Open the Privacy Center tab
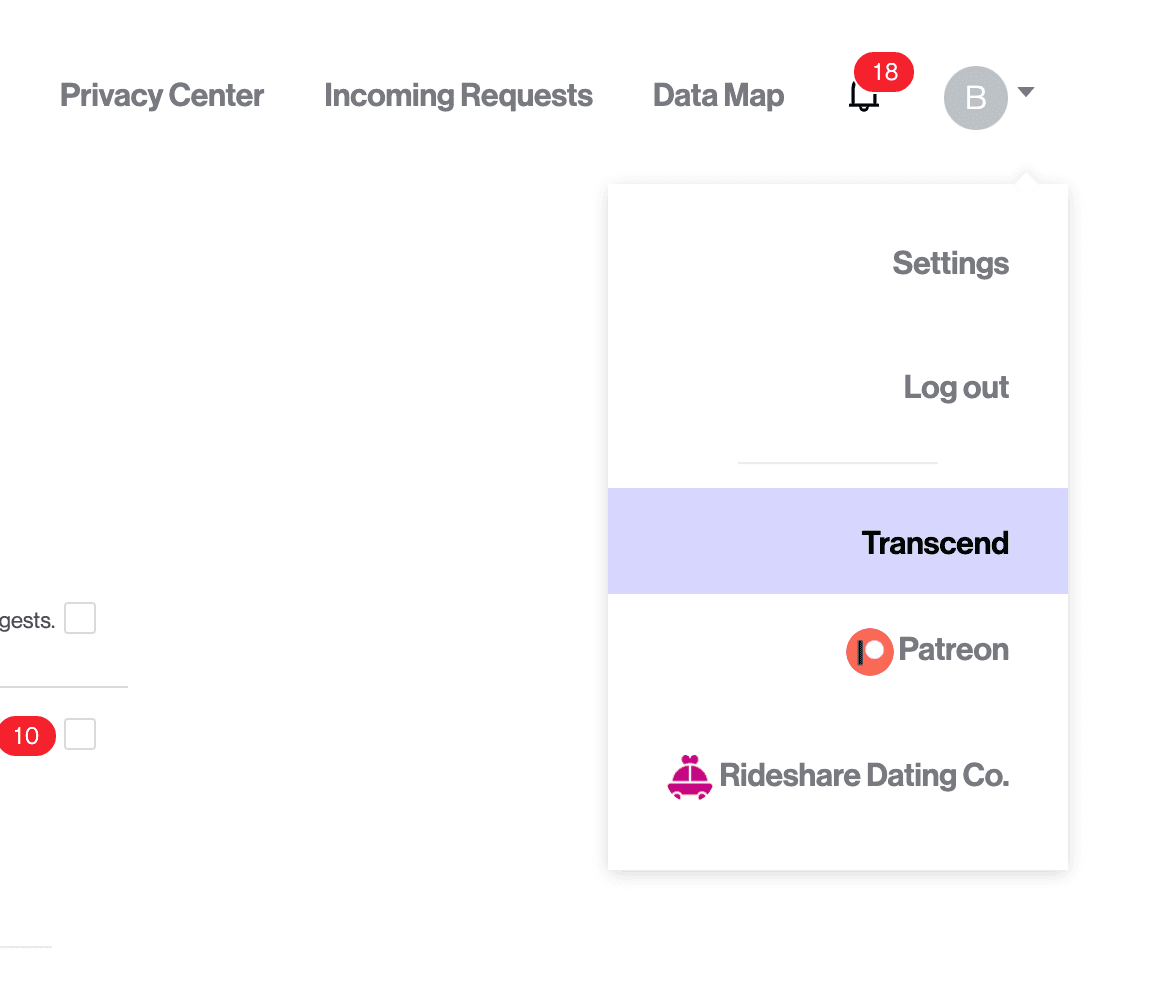 [x=162, y=96]
